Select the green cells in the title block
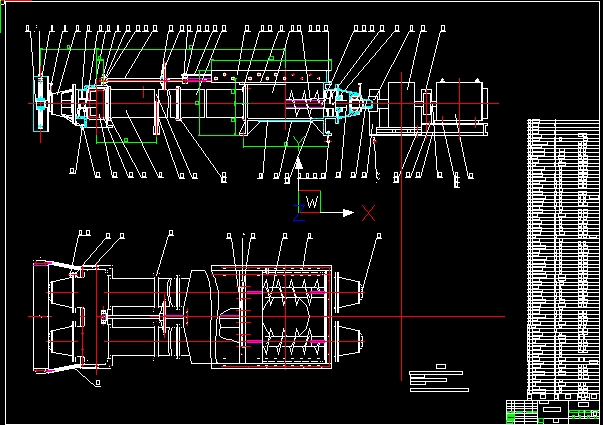This screenshot has width=603, height=425. tap(515, 416)
